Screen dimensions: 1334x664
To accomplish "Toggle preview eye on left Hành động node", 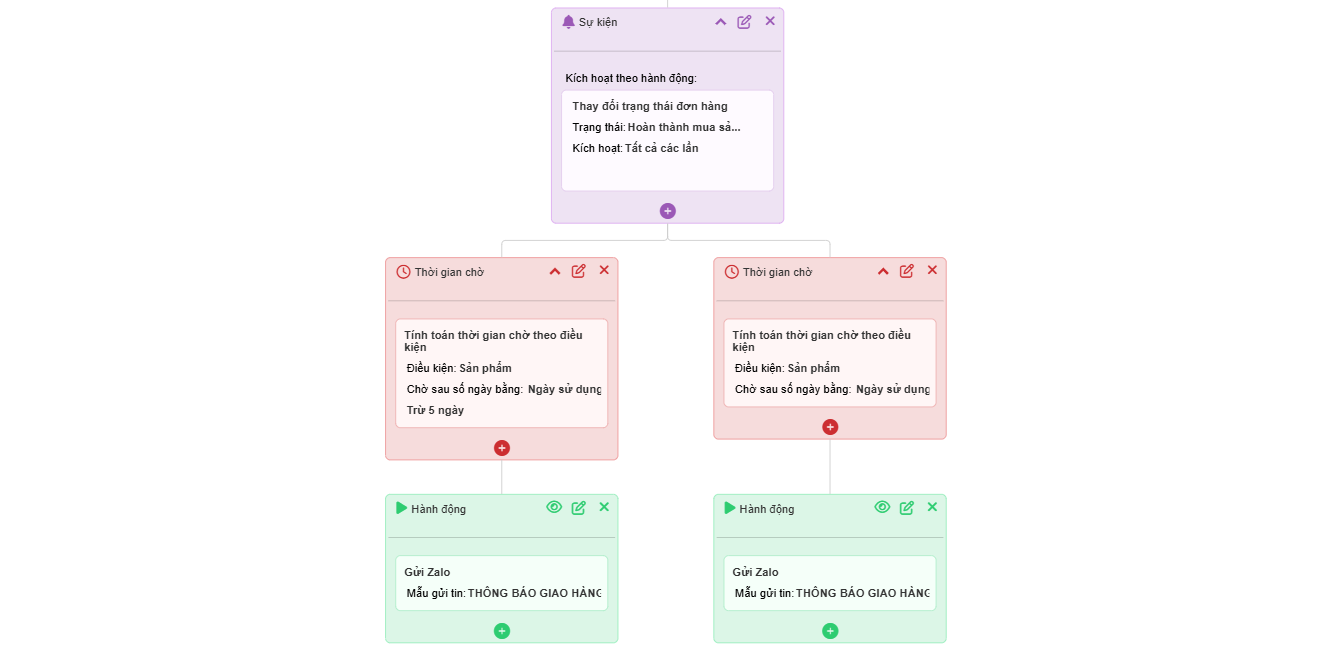I will (554, 507).
